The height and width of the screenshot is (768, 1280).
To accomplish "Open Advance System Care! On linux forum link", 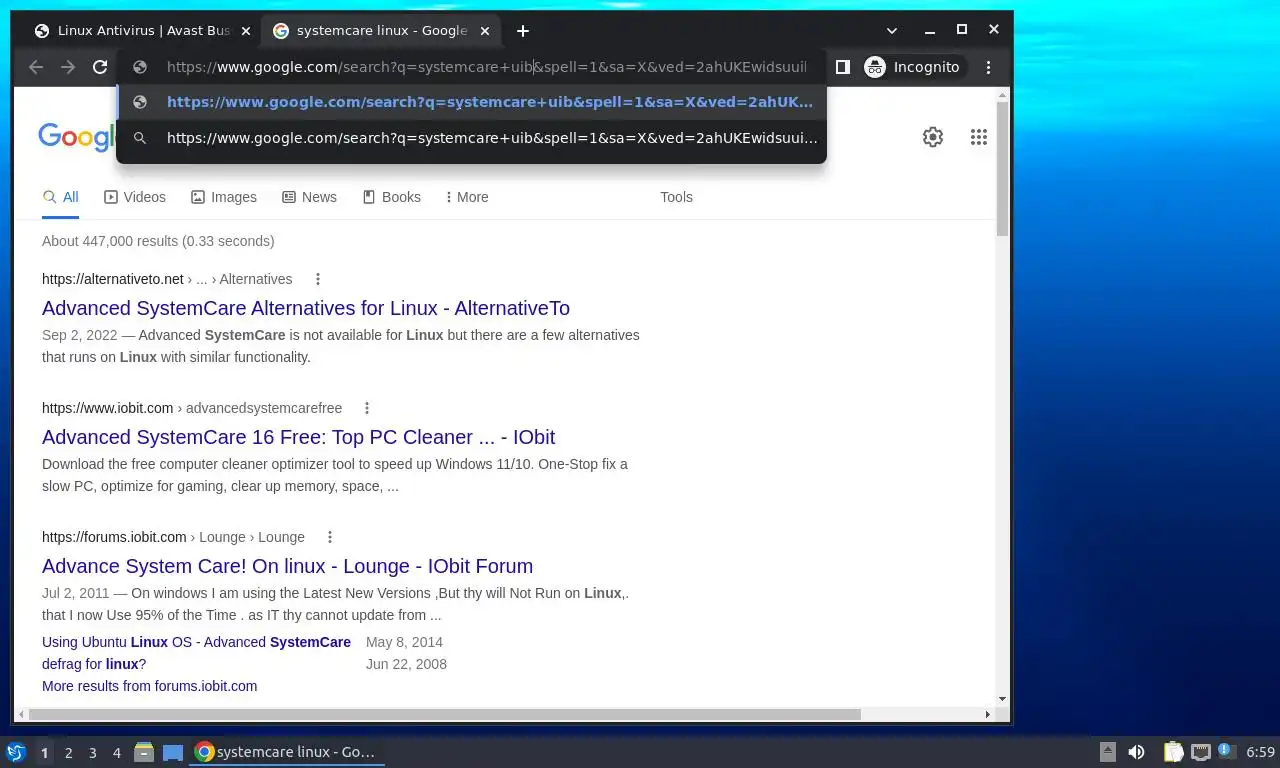I will coord(287,566).
